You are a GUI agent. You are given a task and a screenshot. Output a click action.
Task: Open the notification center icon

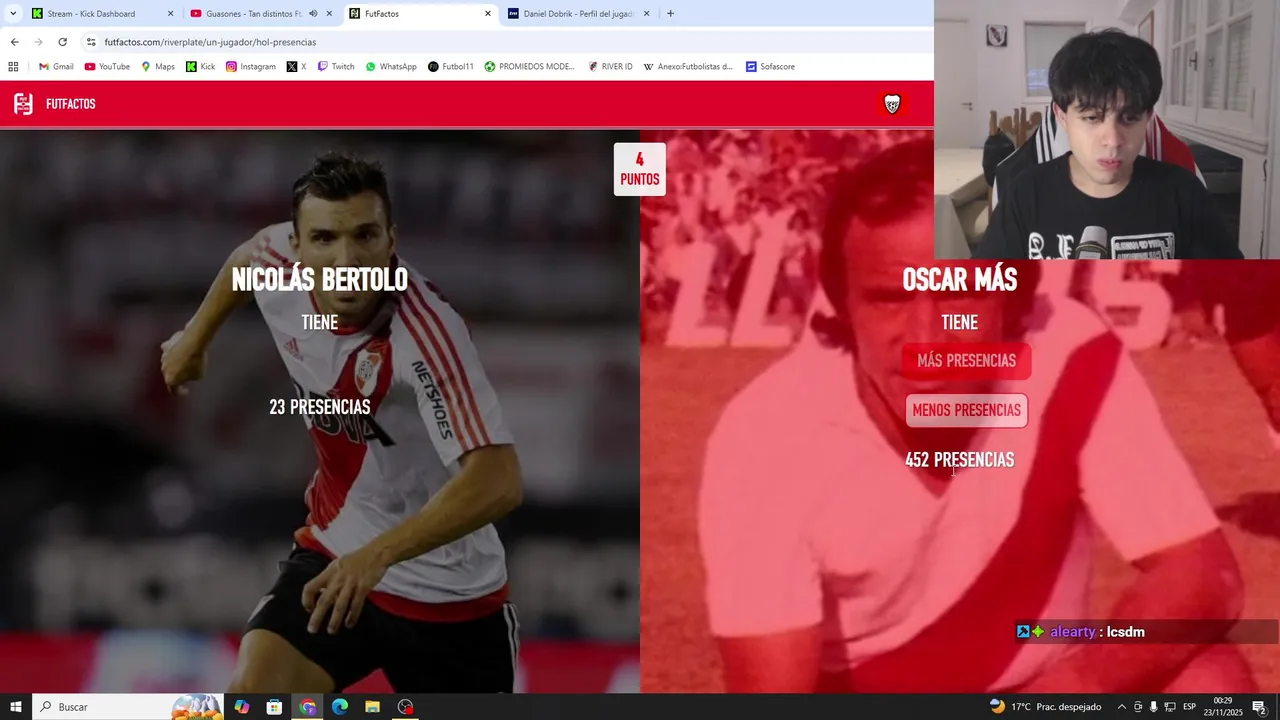pos(1260,707)
